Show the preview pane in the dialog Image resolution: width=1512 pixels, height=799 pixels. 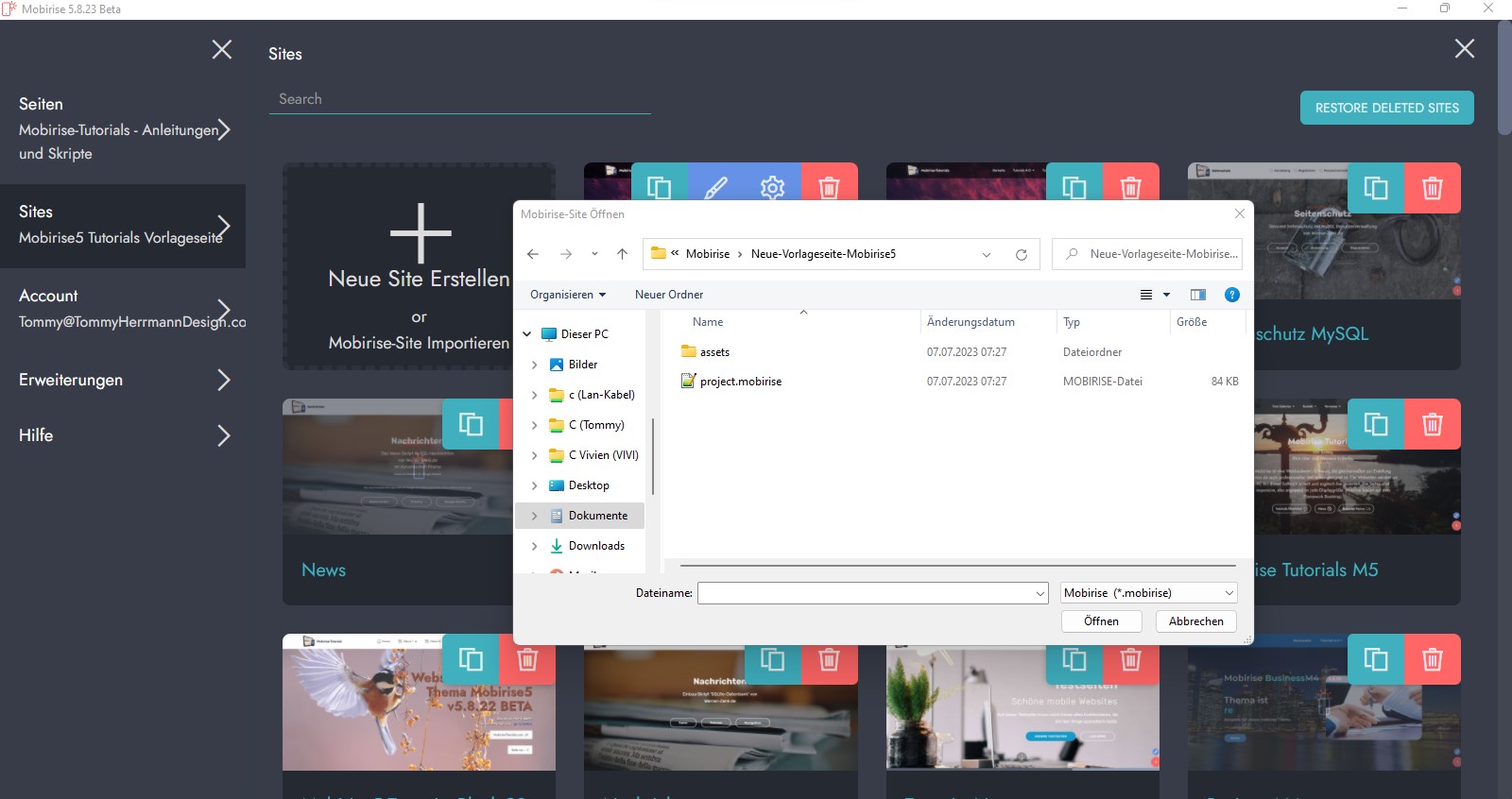tap(1198, 295)
